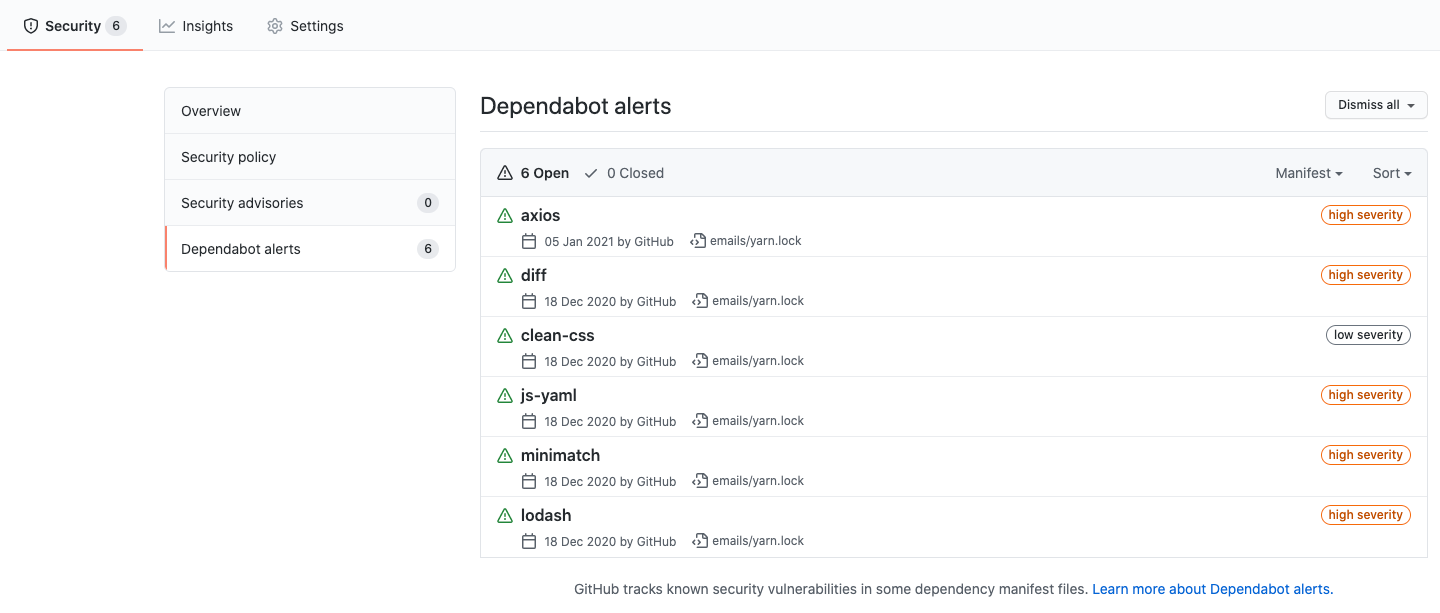Click the warning icon beside clean-css

(x=505, y=335)
